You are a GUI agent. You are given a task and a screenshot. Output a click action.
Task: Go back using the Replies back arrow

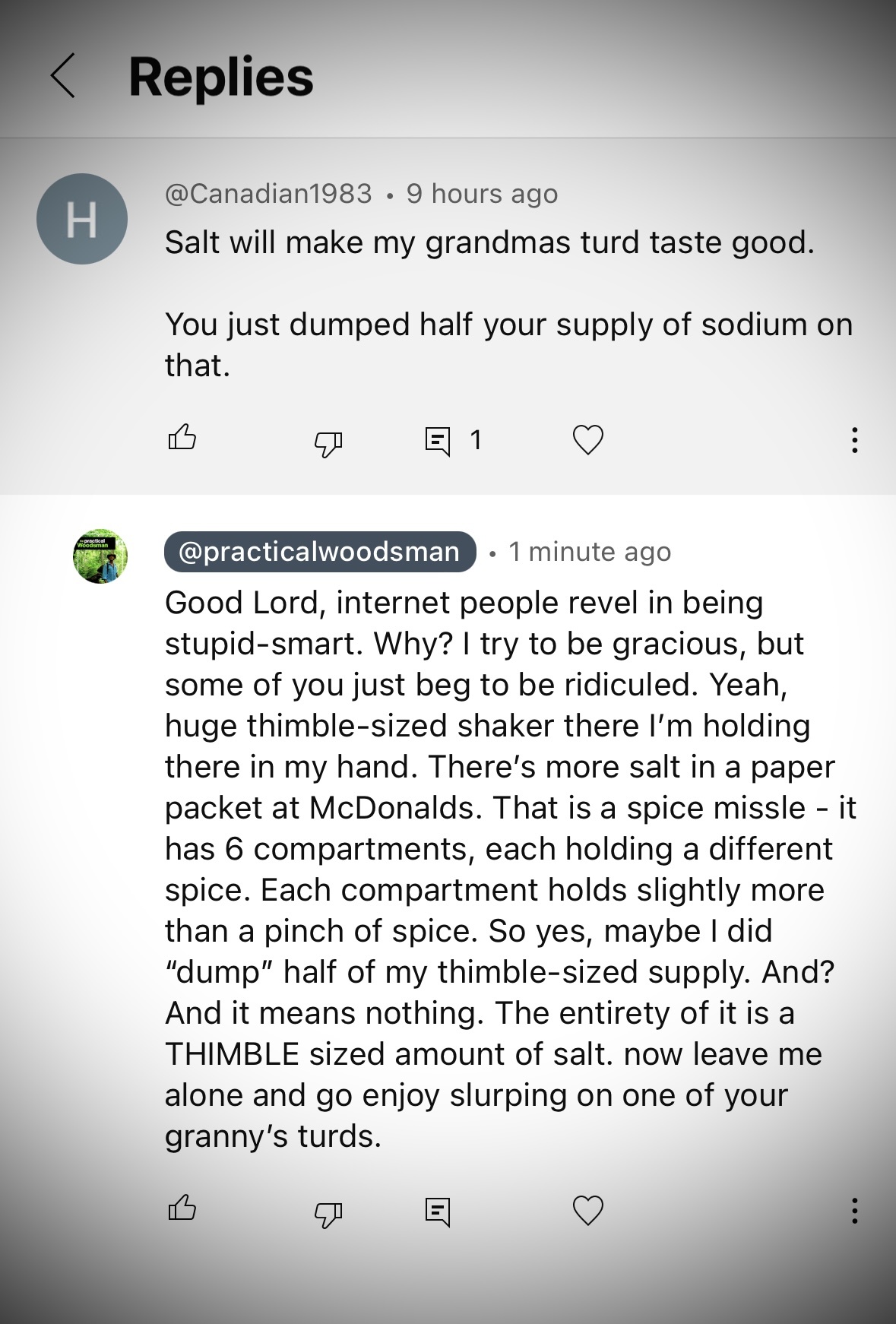[63, 76]
